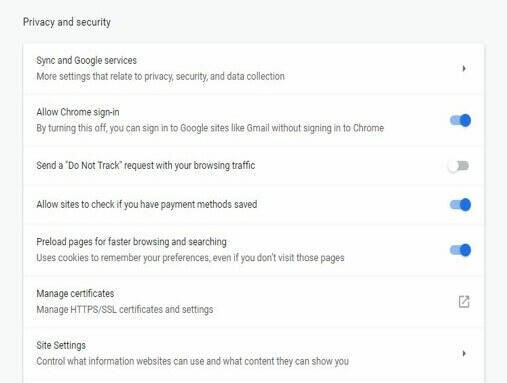Image resolution: width=507 pixels, height=383 pixels.
Task: Click the Preload pages for faster browsing label
Action: (131, 242)
